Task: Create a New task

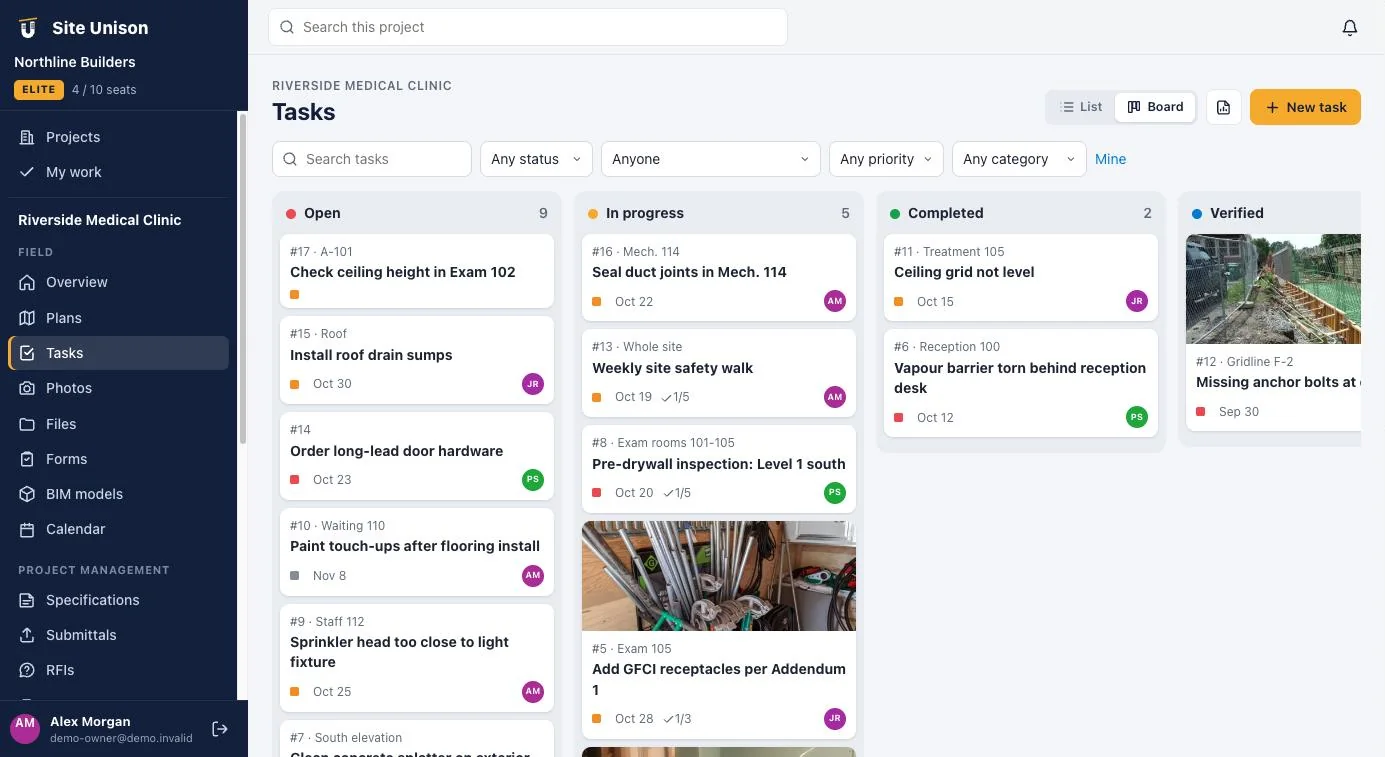Action: [x=1305, y=107]
